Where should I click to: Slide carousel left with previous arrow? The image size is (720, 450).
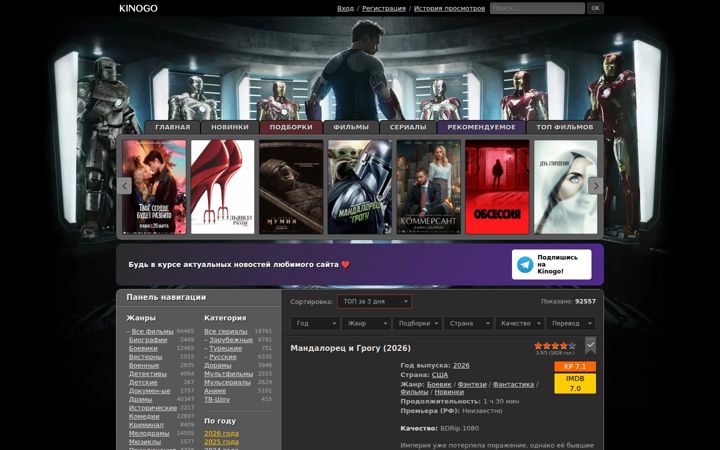tap(124, 186)
